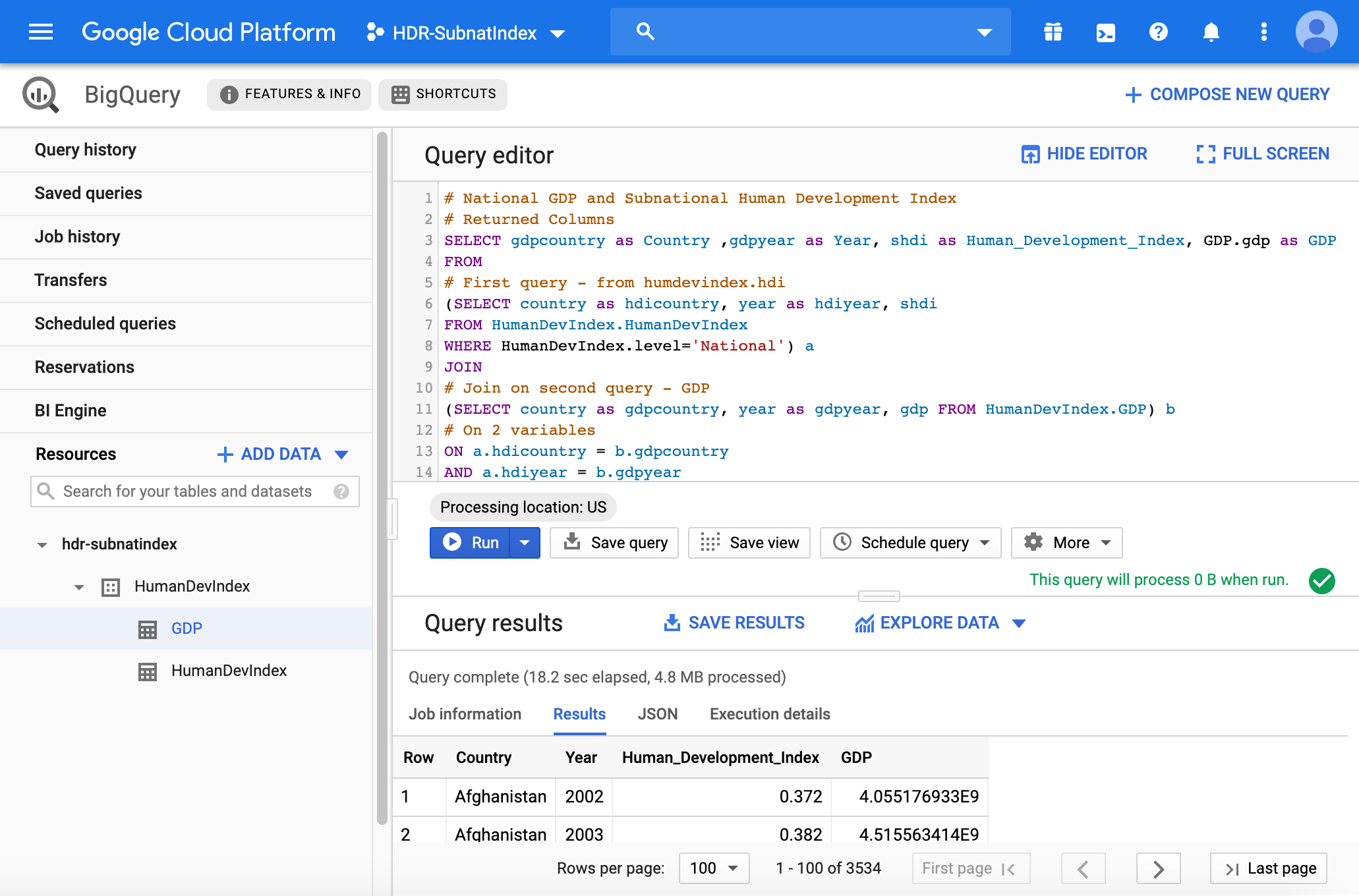Screen dimensions: 1359x896
Task: Open the hamburger navigation menu
Action: coord(41,32)
